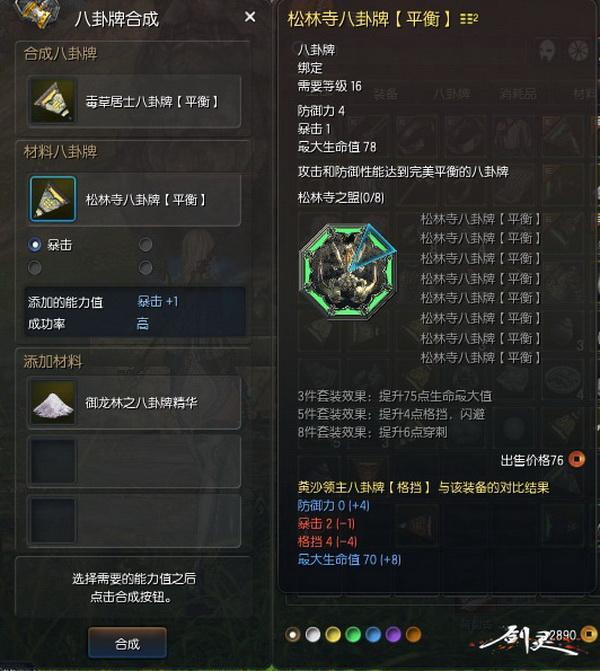600x671 pixels.
Task: Select the 暴击 radio option
Action: [35, 245]
